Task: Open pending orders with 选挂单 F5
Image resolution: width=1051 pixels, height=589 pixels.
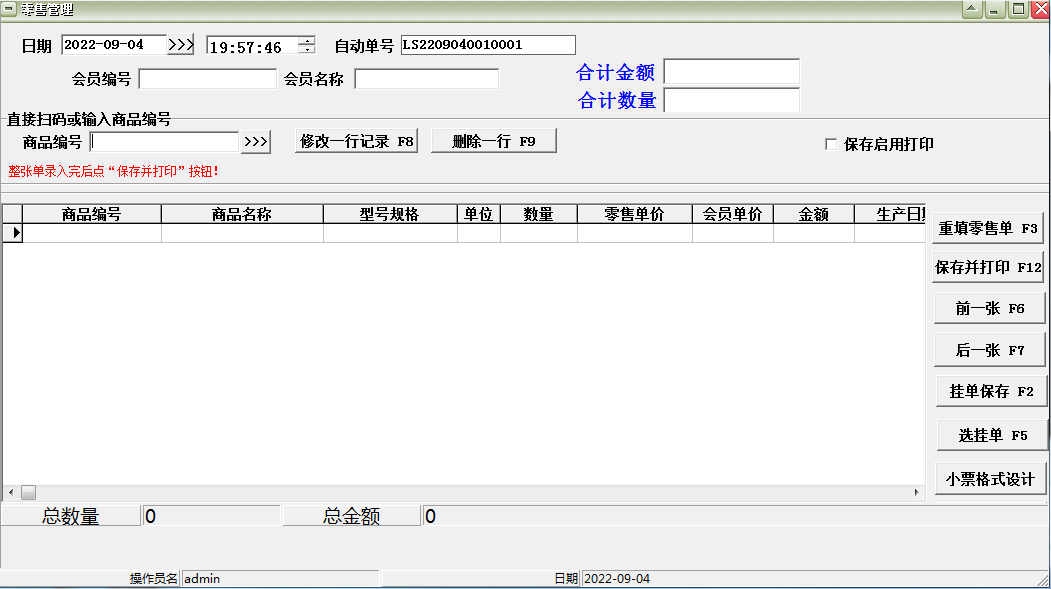Action: click(x=991, y=432)
